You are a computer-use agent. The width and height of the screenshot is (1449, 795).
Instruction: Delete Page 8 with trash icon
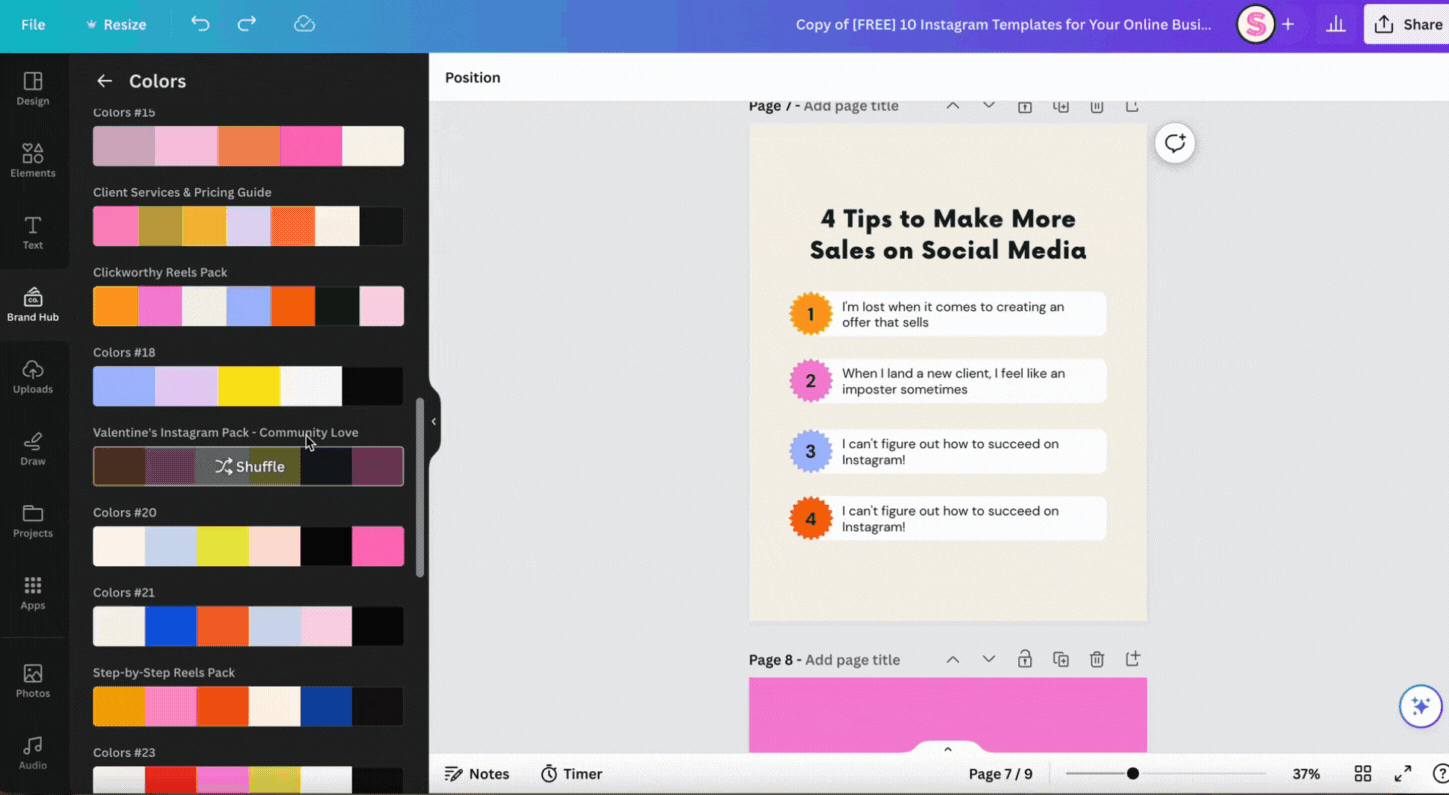[1097, 659]
